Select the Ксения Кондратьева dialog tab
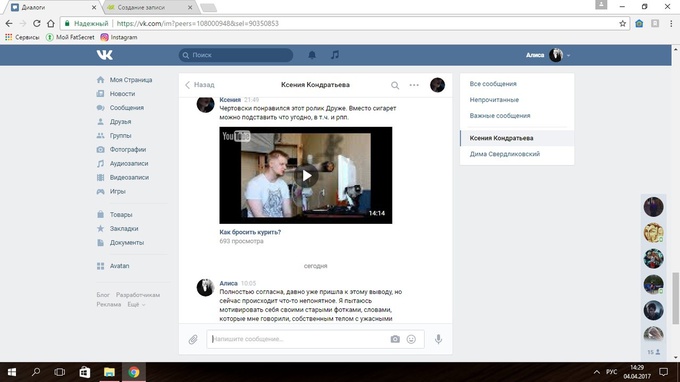Screen dimensions: 680x382 click(517, 138)
